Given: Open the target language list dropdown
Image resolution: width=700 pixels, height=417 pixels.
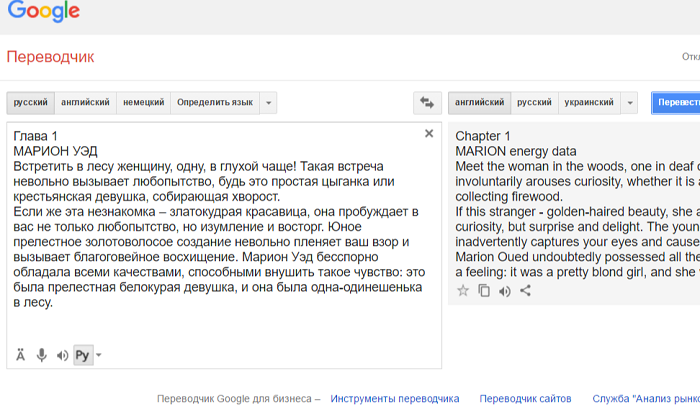Looking at the screenshot, I should click(x=629, y=103).
